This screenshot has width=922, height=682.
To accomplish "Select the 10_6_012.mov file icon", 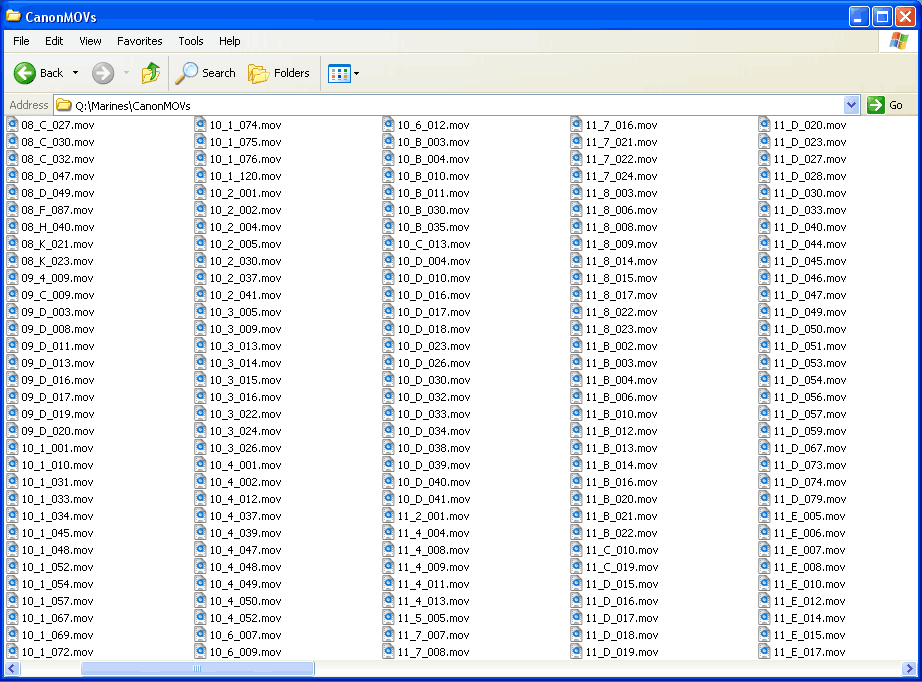I will (388, 125).
